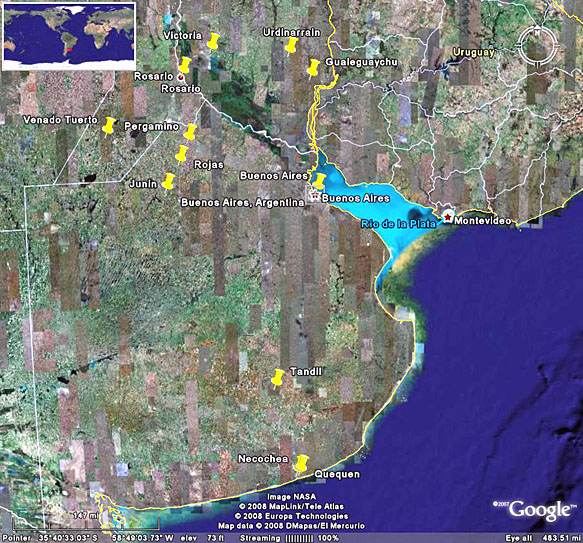Click the Uruguay country label
Image resolution: width=583 pixels, height=543 pixels.
[x=473, y=52]
